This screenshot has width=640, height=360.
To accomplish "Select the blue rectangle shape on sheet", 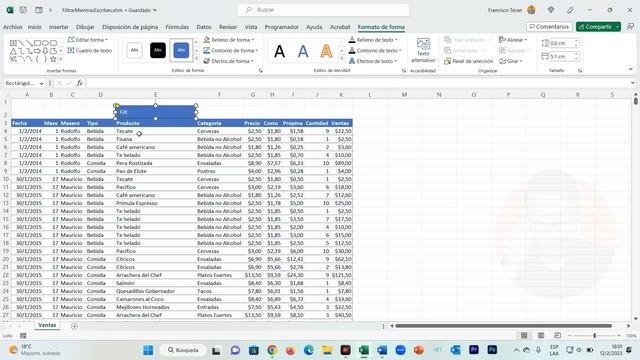I will (x=156, y=112).
